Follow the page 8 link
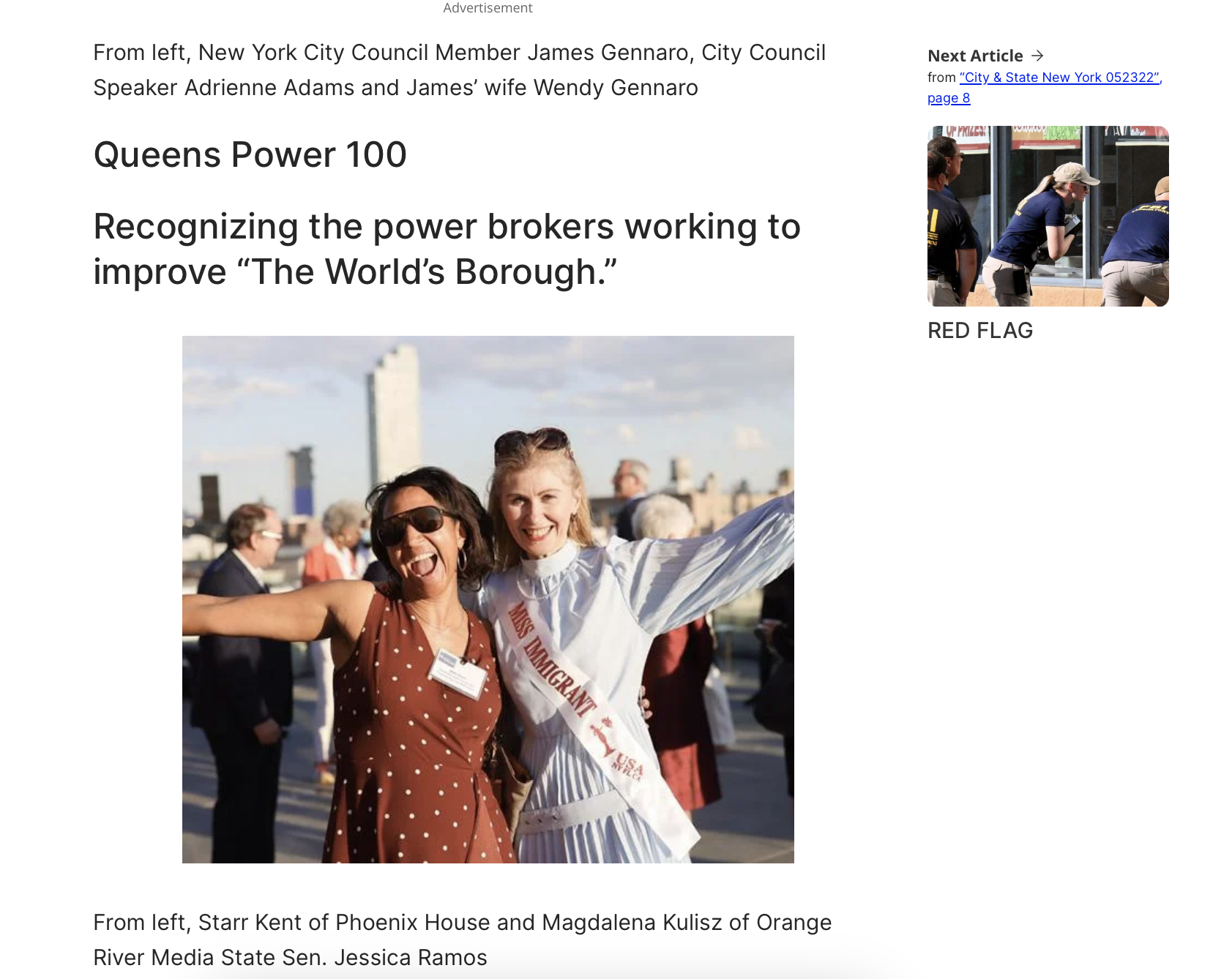 949,98
